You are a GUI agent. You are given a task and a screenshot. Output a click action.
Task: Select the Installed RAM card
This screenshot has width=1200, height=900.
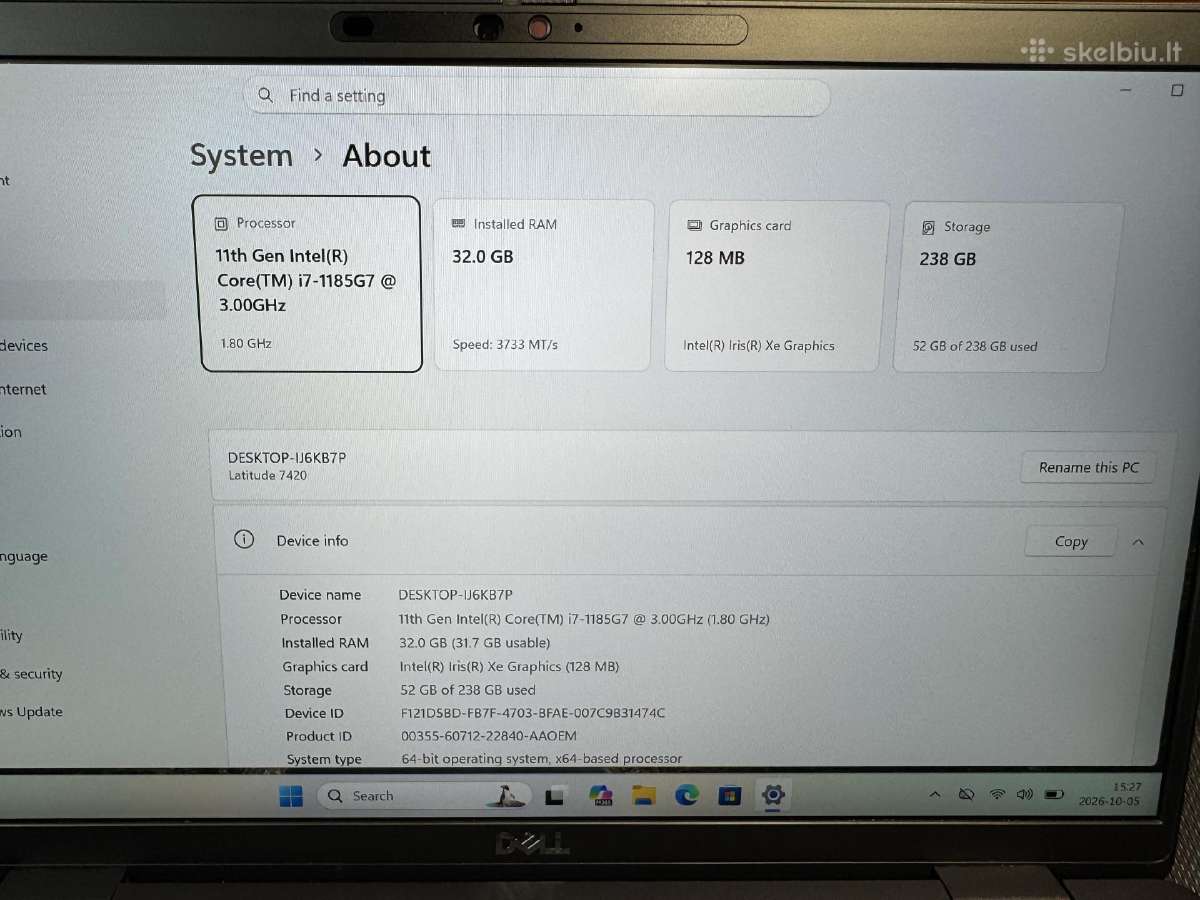click(x=543, y=285)
